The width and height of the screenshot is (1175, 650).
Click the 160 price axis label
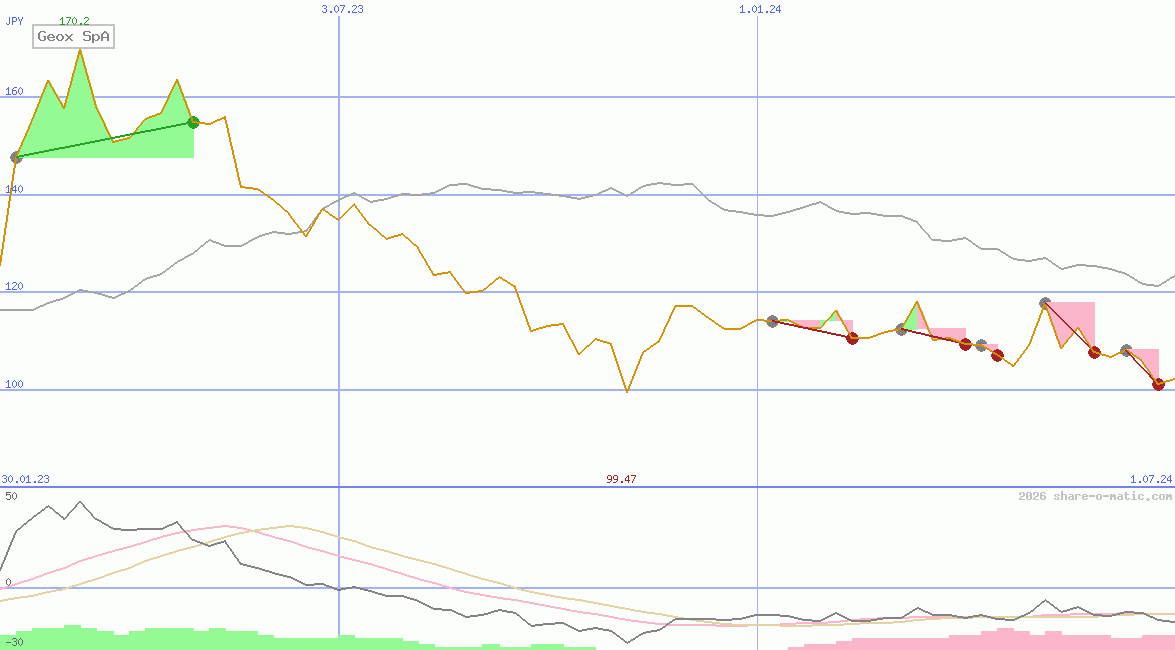click(14, 91)
